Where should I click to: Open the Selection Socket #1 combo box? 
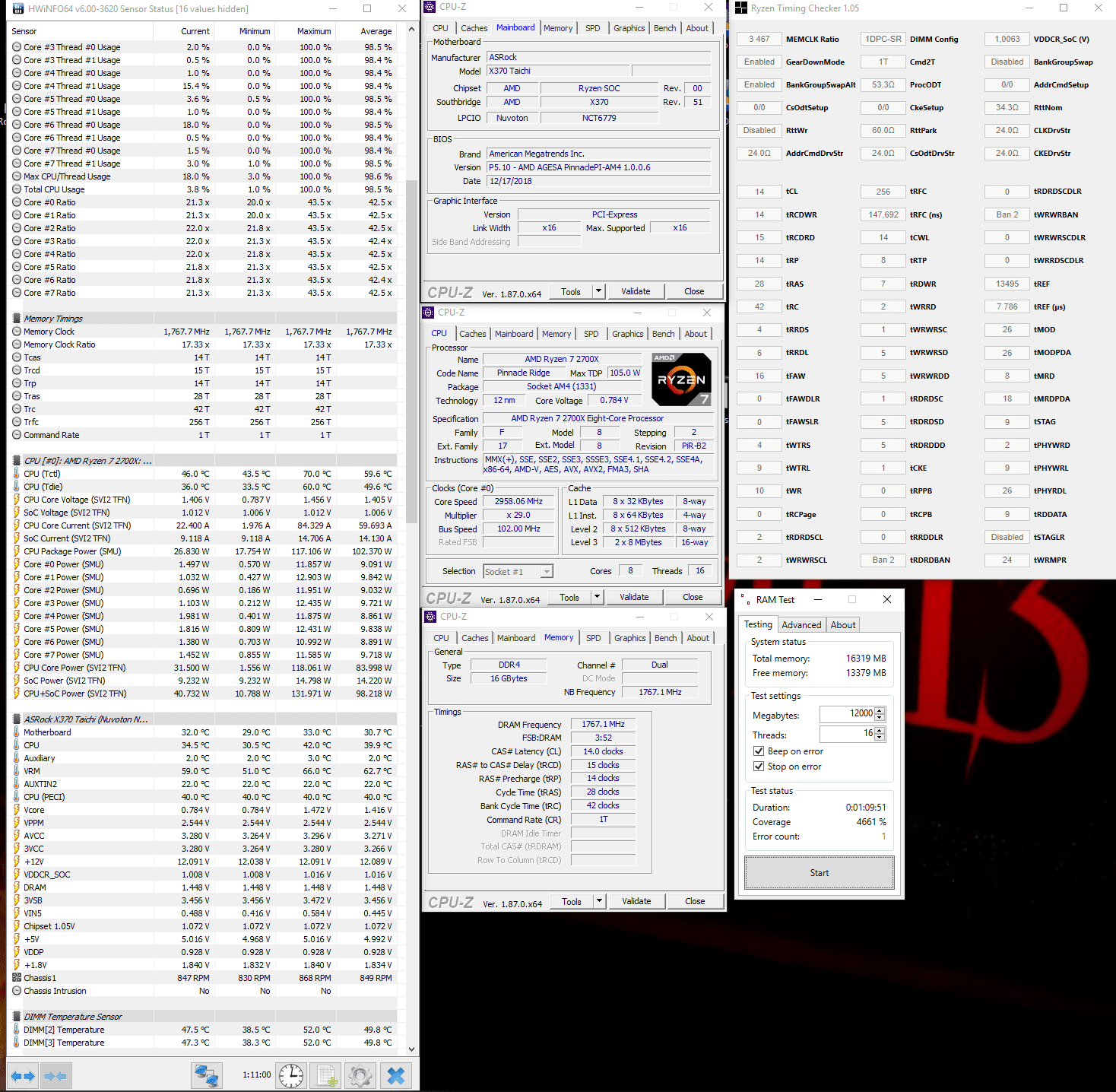point(518,572)
